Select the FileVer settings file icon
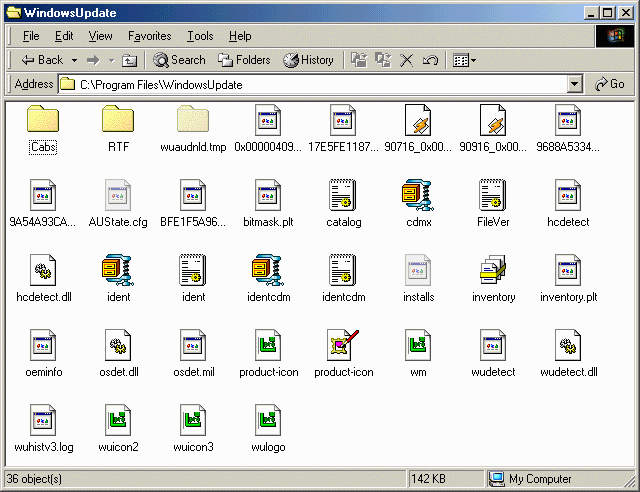640x492 pixels. coord(493,195)
